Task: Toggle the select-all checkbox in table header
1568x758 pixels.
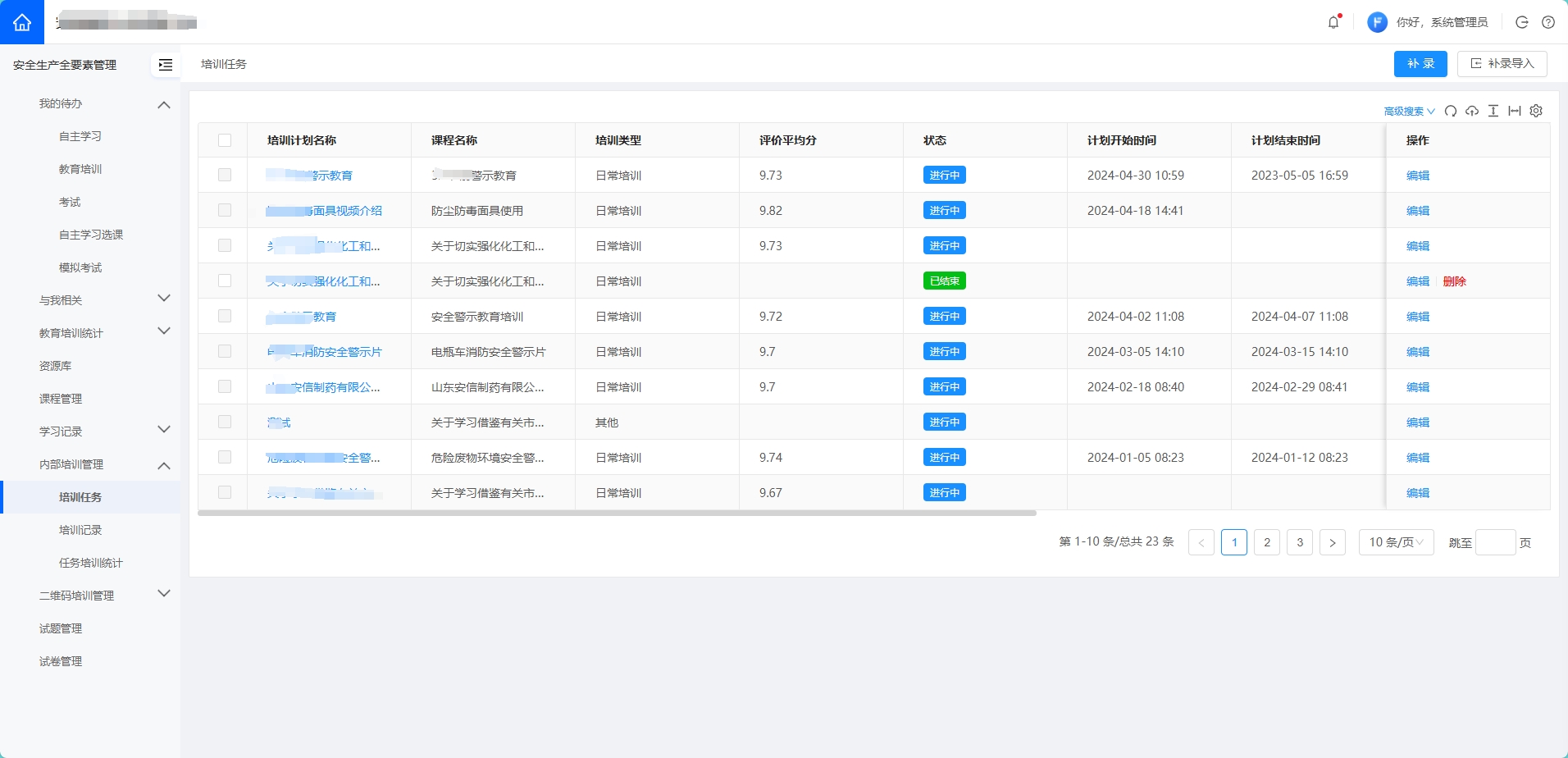Action: (x=225, y=140)
